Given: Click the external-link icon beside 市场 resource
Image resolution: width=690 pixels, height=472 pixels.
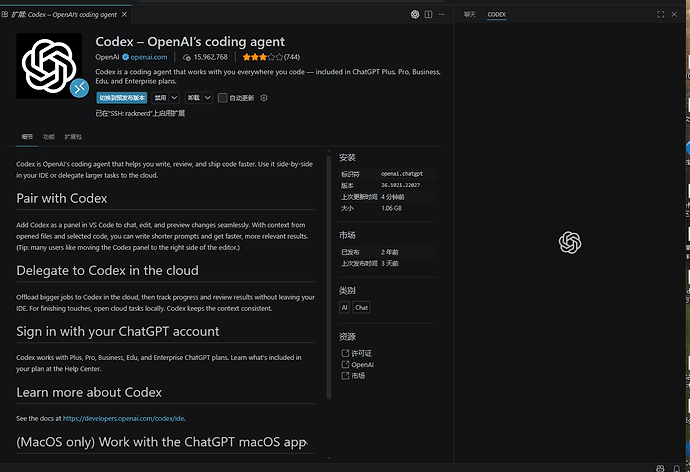Looking at the screenshot, I should tap(345, 376).
